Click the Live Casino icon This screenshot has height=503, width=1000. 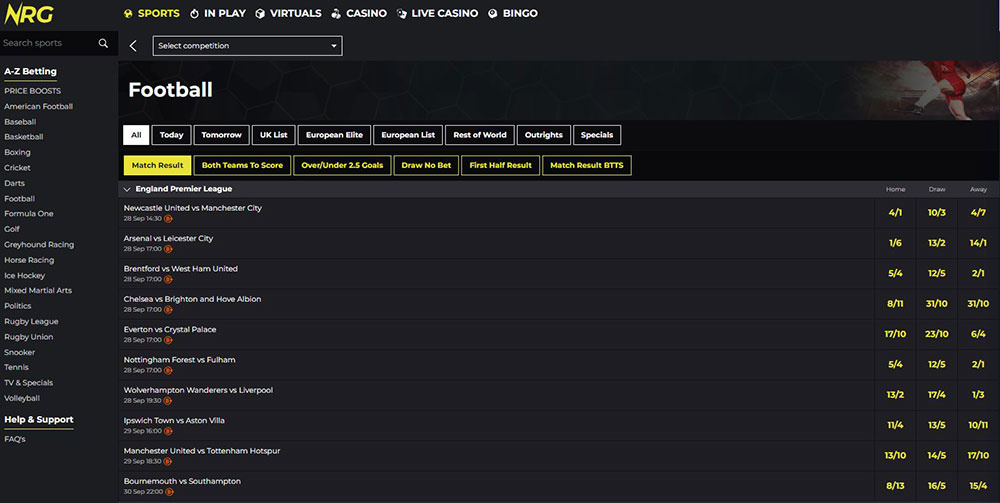click(x=402, y=13)
